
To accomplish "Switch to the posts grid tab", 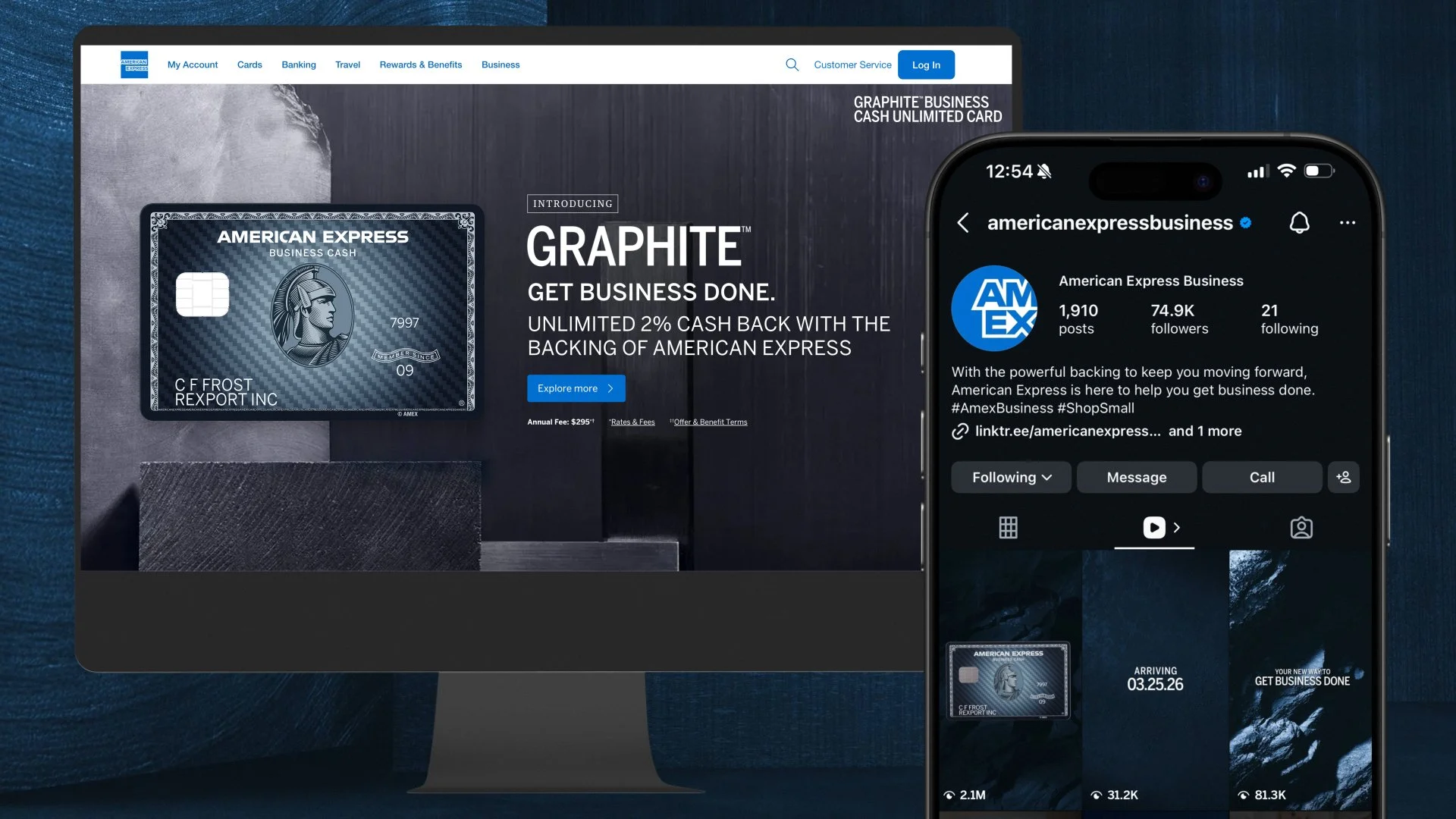I will 1008,527.
